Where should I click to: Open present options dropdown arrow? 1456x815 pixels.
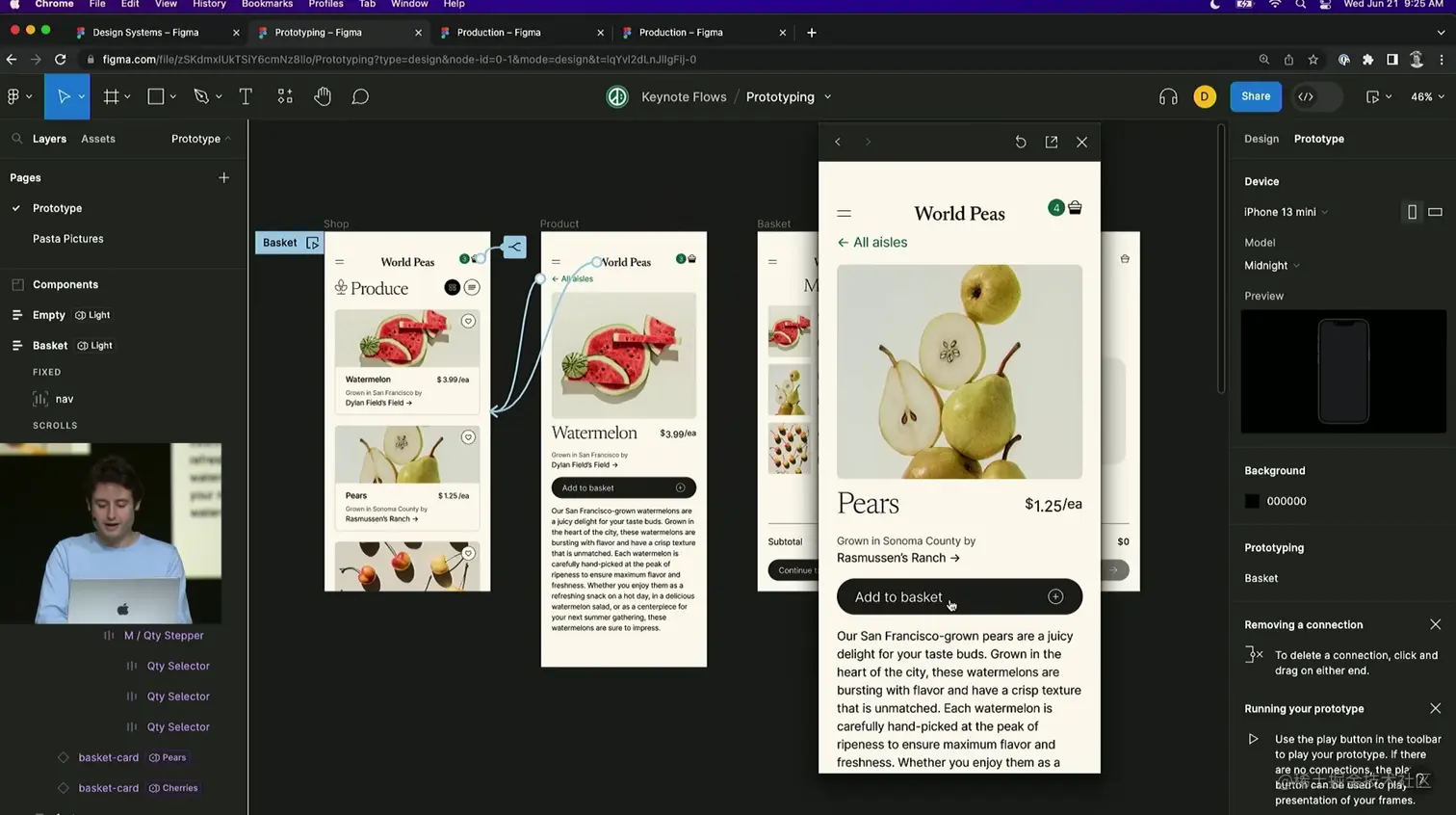(x=1389, y=96)
